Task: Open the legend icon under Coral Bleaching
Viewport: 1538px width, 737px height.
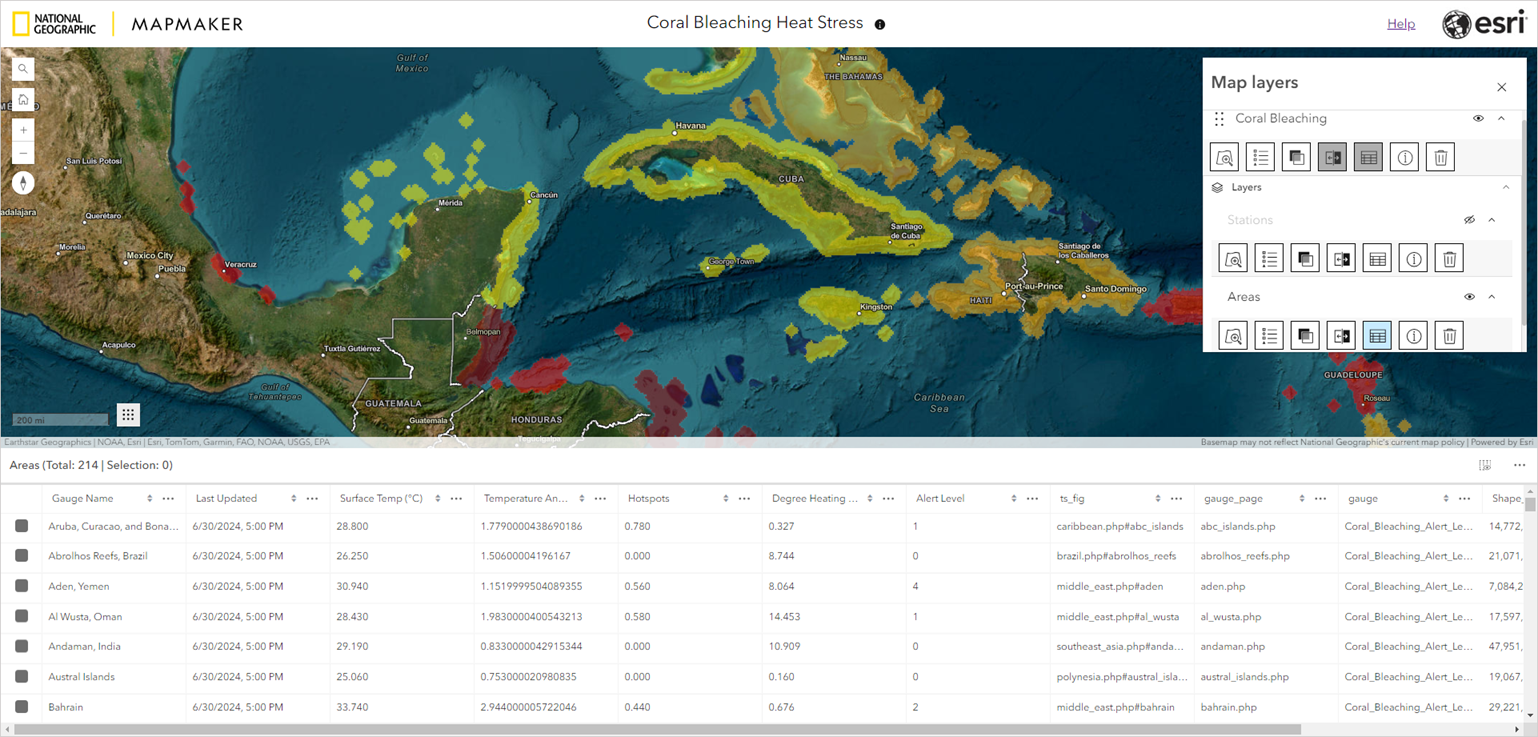Action: coord(1260,157)
